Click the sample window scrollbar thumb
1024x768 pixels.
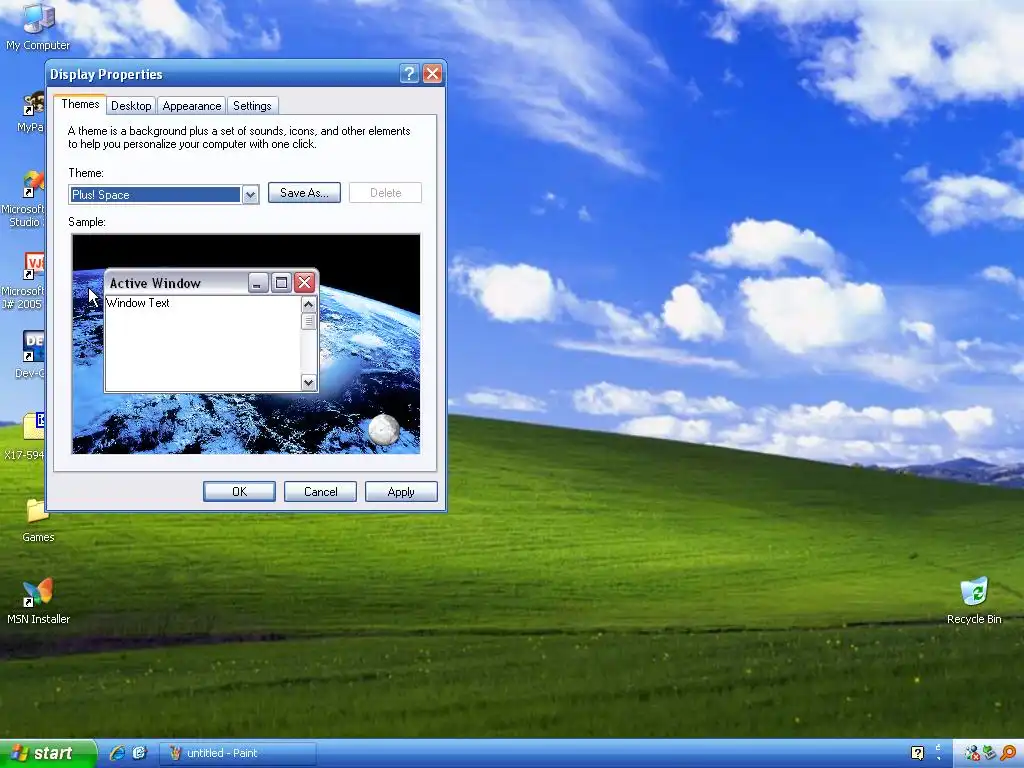tap(308, 321)
